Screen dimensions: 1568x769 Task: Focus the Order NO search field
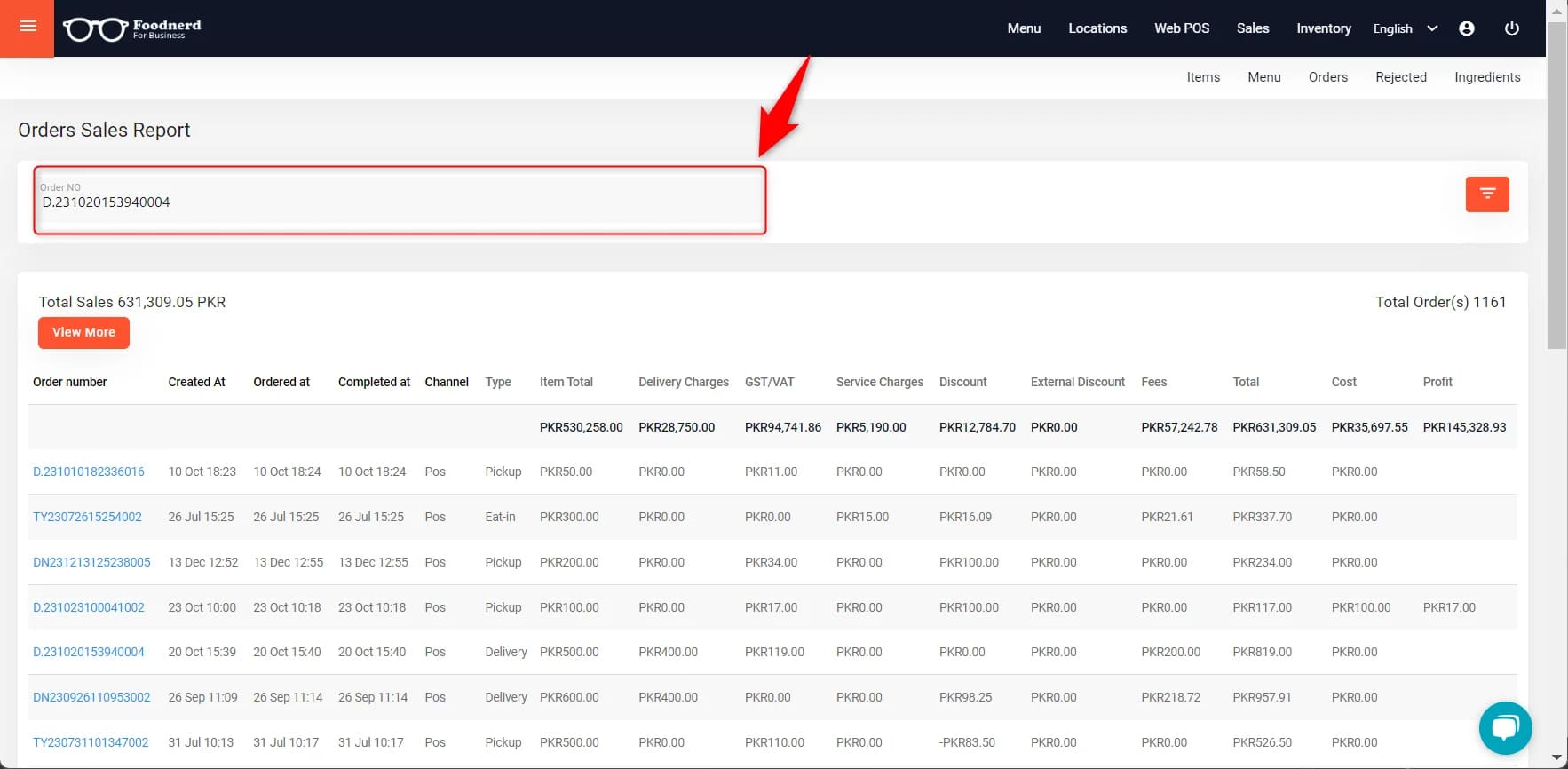pyautogui.click(x=400, y=200)
